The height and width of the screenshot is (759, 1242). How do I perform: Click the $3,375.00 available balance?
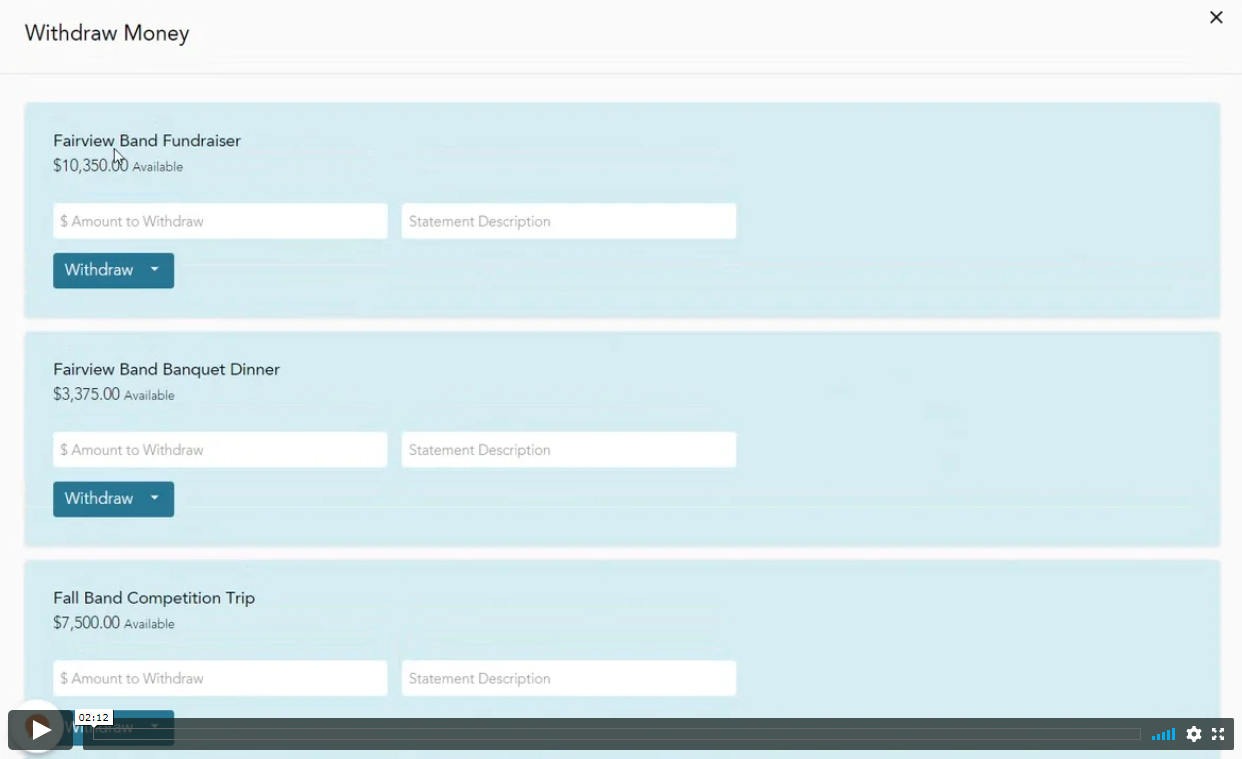point(87,395)
